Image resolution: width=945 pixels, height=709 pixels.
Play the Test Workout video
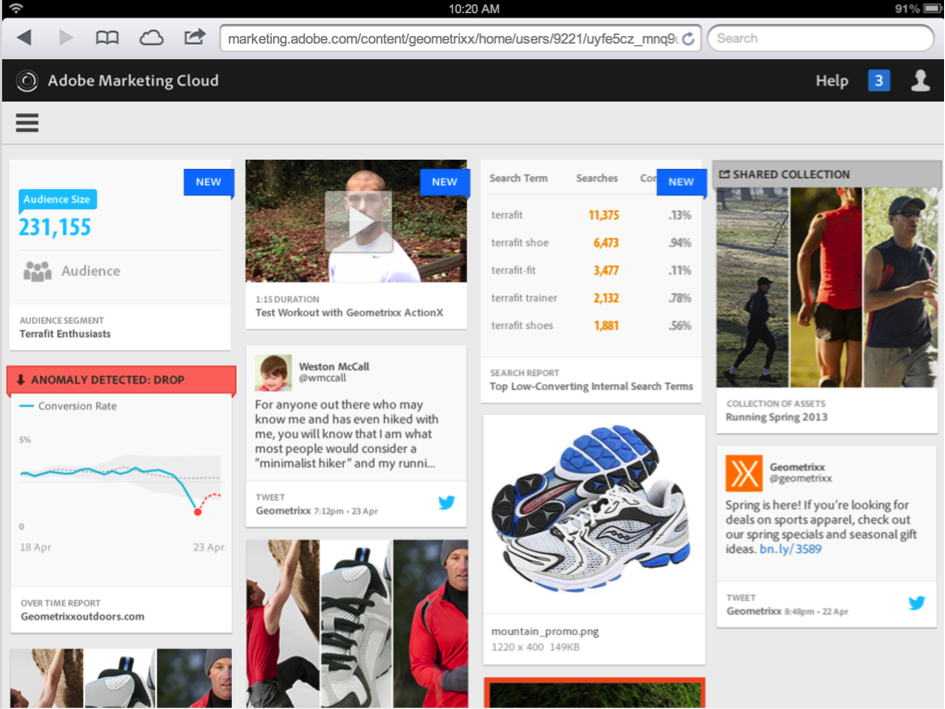click(x=357, y=222)
